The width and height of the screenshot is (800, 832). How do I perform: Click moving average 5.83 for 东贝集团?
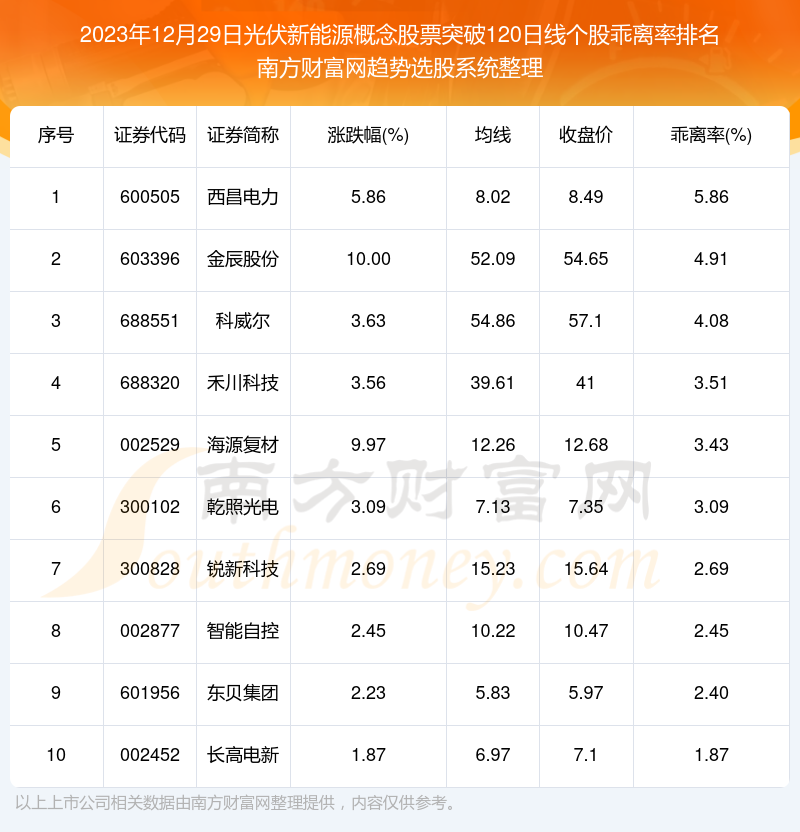coord(493,693)
